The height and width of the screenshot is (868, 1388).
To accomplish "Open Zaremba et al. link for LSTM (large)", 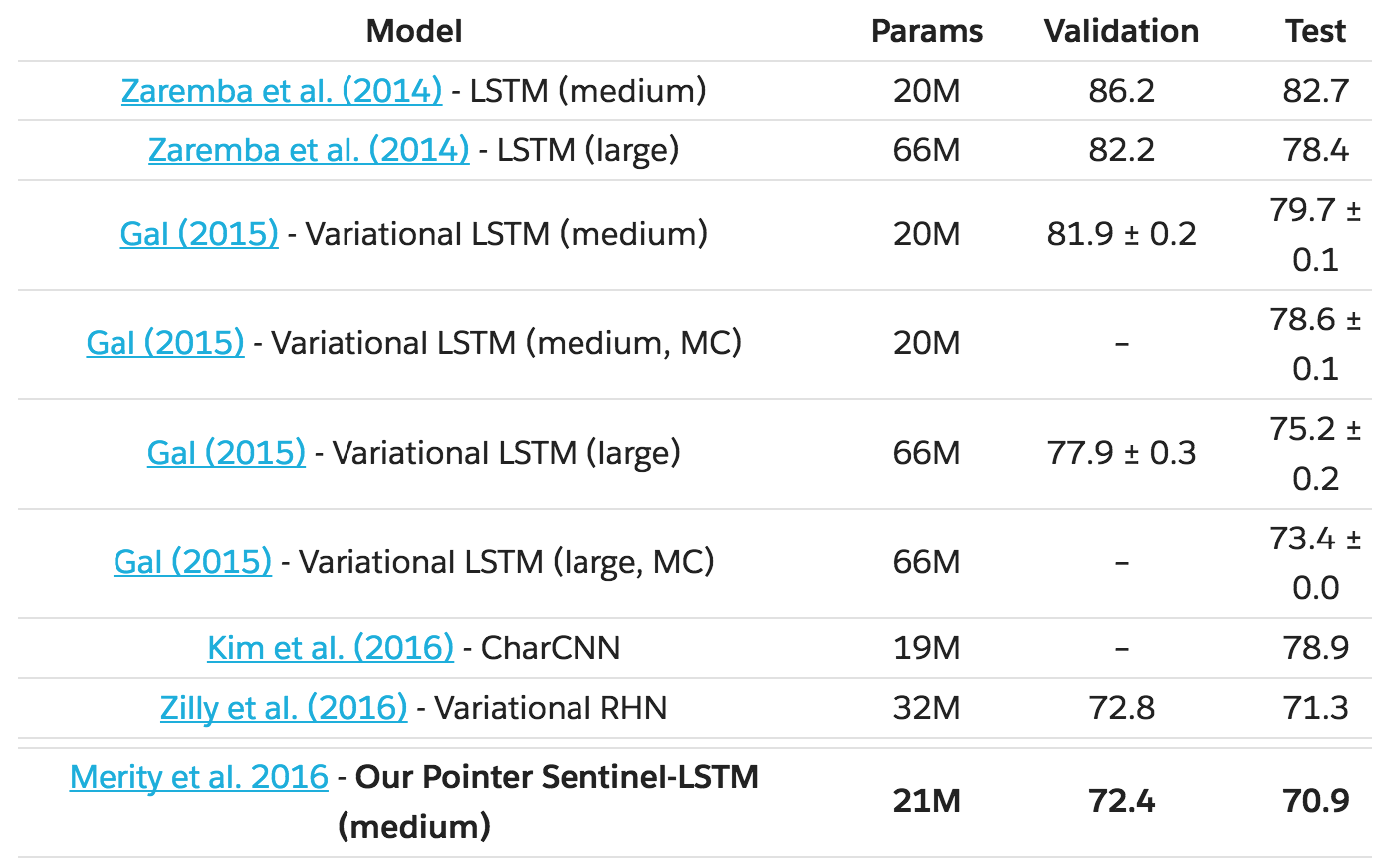I will click(309, 150).
